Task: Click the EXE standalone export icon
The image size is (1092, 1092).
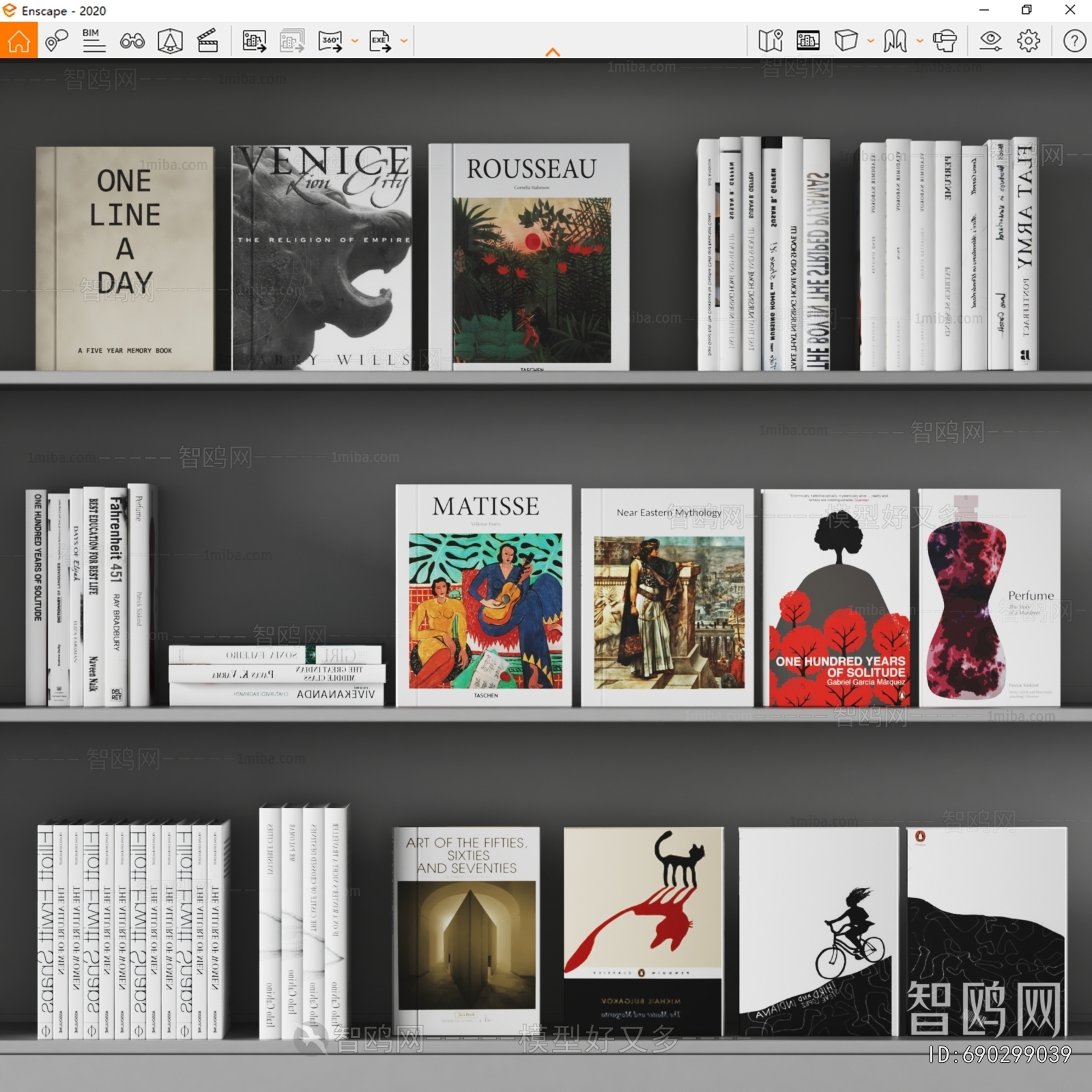Action: 380,41
